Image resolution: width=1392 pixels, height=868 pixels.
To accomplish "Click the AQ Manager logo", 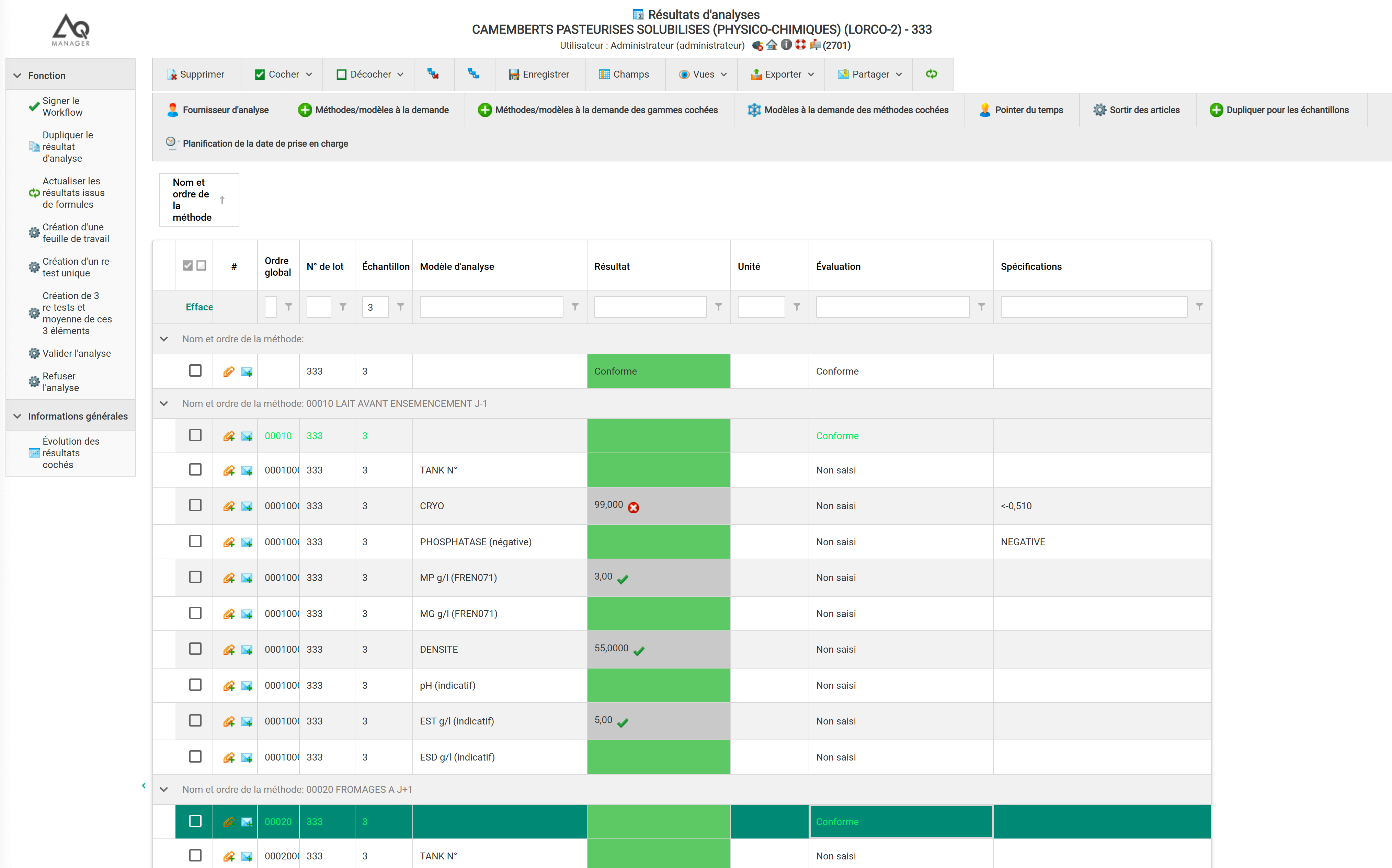I will [x=71, y=30].
